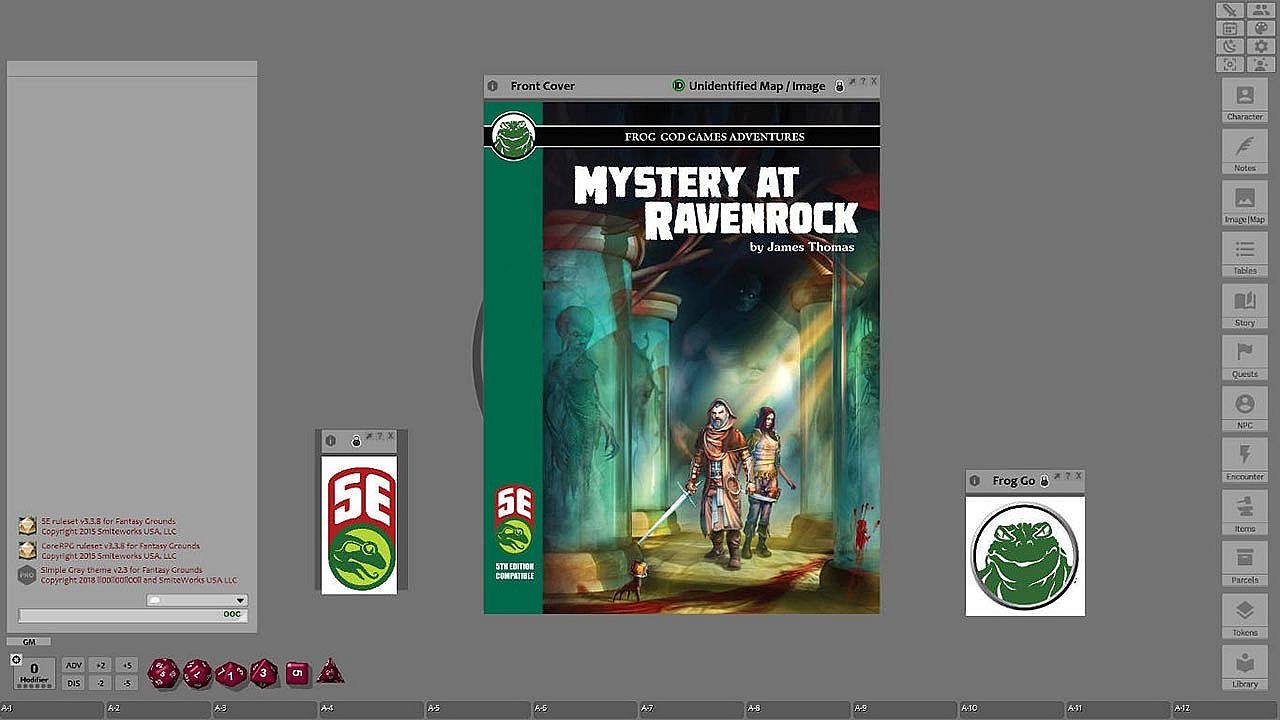Pick the twenty-sided d20 die
The width and height of the screenshot is (1280, 720).
[163, 673]
